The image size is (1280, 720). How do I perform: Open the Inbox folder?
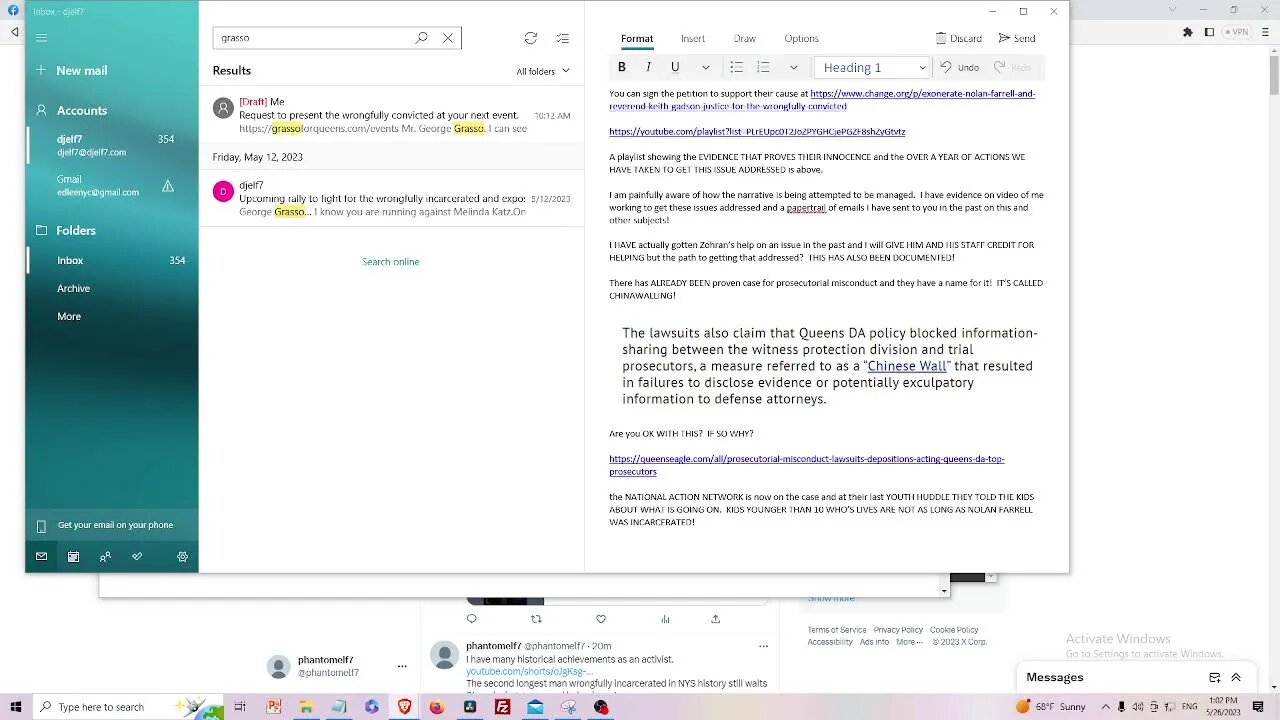(x=112, y=261)
